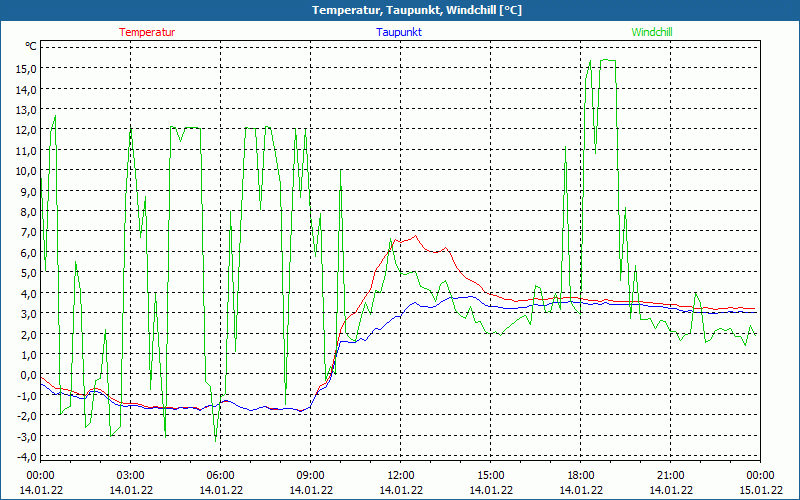Click the red Temperatur legend label
The width and height of the screenshot is (800, 500).
tap(147, 32)
